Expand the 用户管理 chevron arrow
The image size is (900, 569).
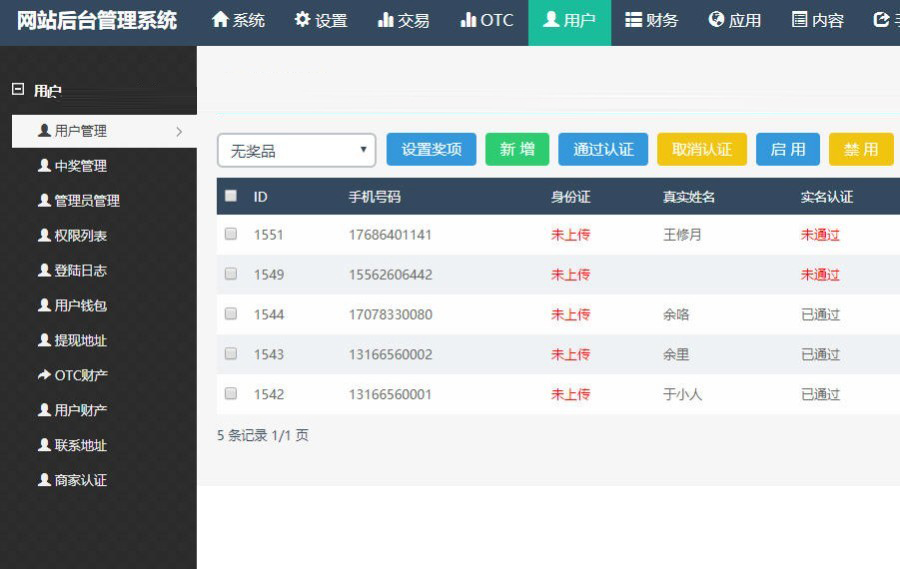[x=179, y=131]
